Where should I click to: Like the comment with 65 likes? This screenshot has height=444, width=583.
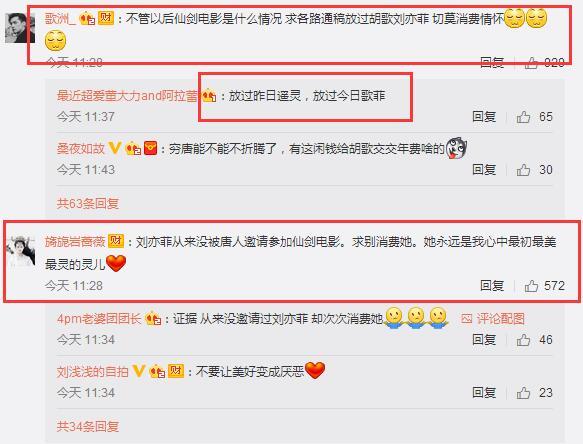[523, 117]
